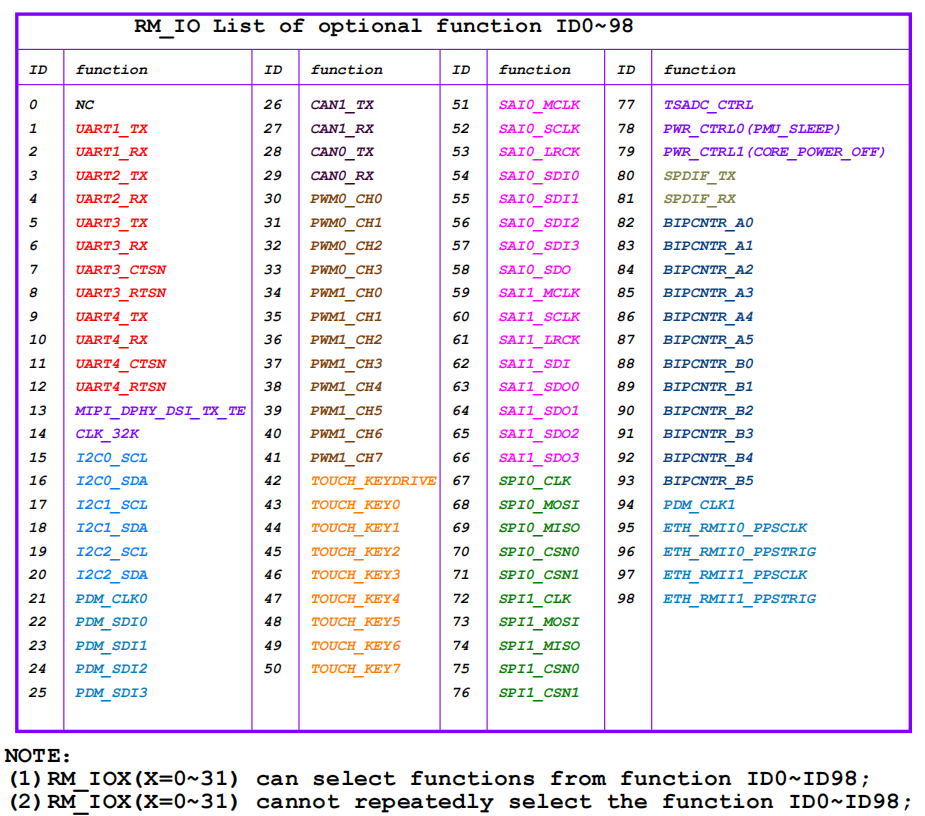Select UART4_TX function cell
Image resolution: width=925 pixels, height=816 pixels.
111,317
